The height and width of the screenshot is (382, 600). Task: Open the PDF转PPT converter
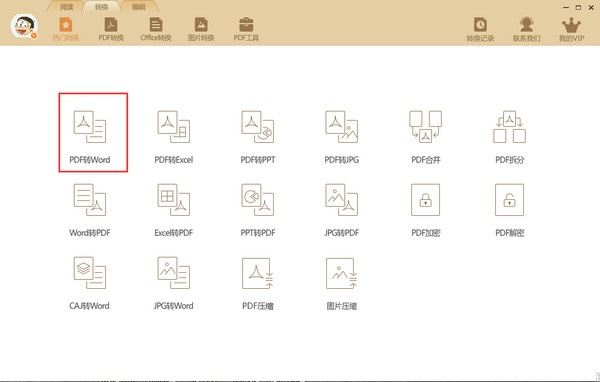[x=258, y=137]
